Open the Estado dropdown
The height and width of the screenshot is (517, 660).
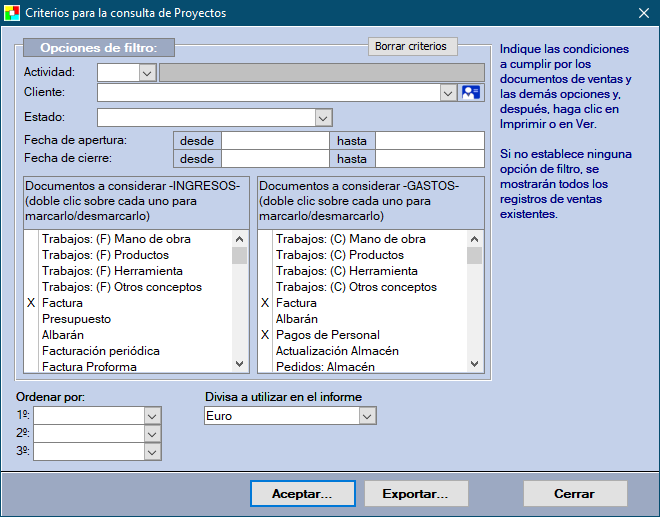click(322, 118)
